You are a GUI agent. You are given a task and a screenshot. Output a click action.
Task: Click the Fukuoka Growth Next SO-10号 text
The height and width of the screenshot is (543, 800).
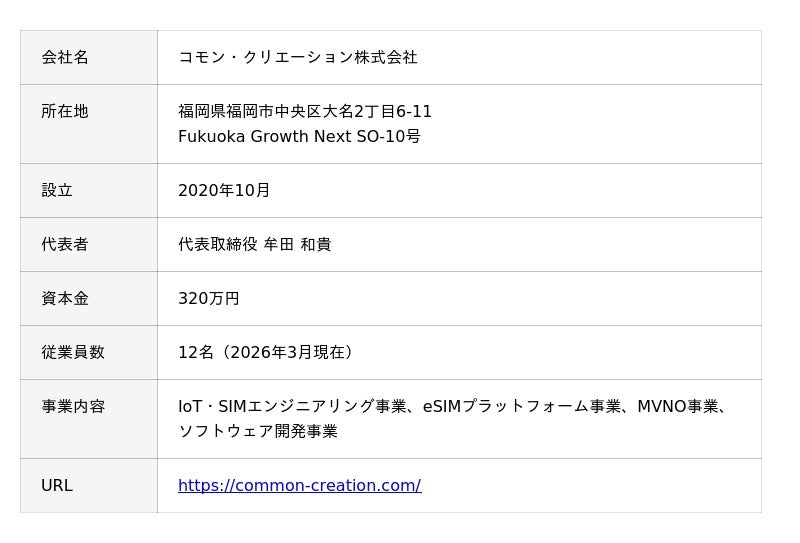click(x=299, y=137)
